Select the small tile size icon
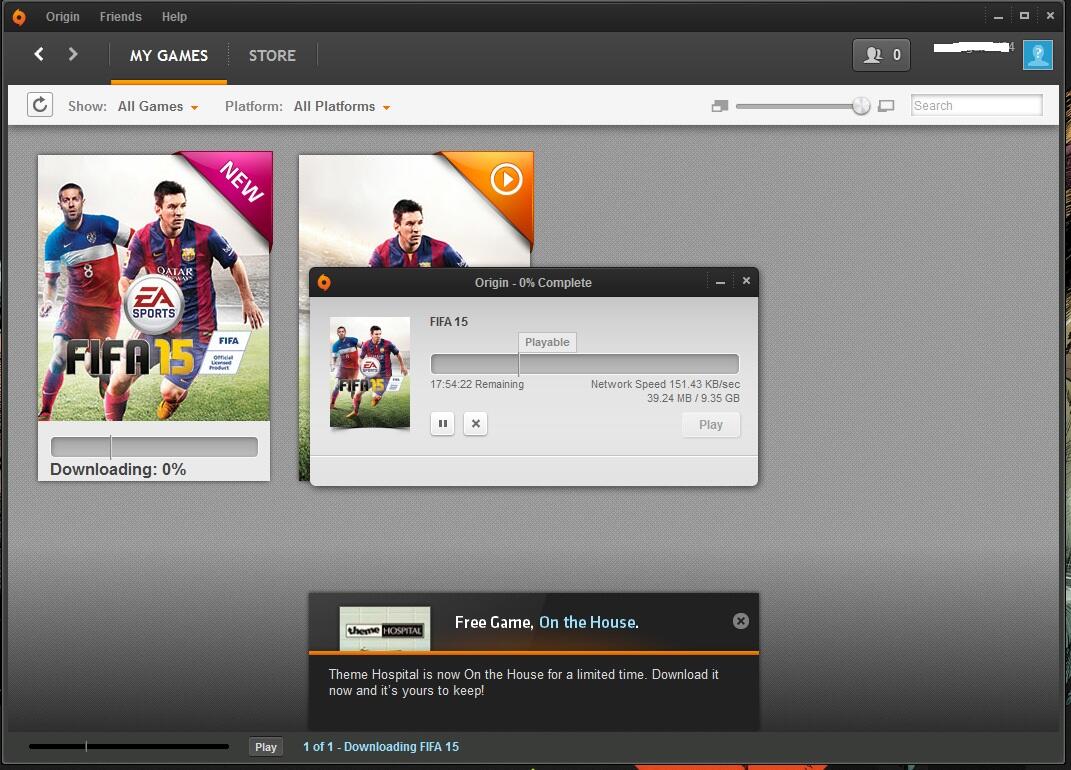 (720, 106)
